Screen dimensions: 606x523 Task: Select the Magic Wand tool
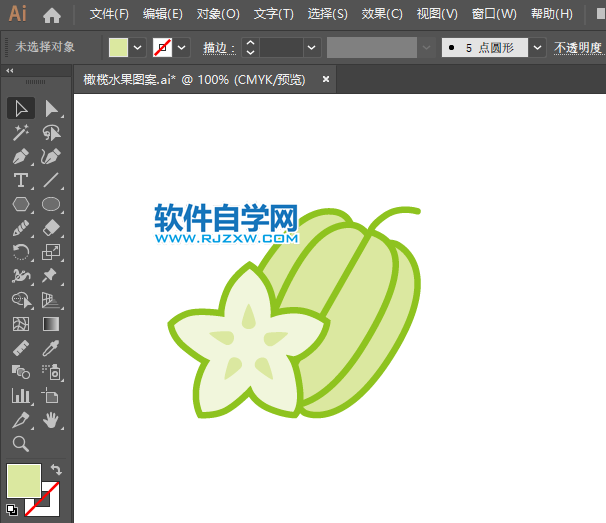21,132
